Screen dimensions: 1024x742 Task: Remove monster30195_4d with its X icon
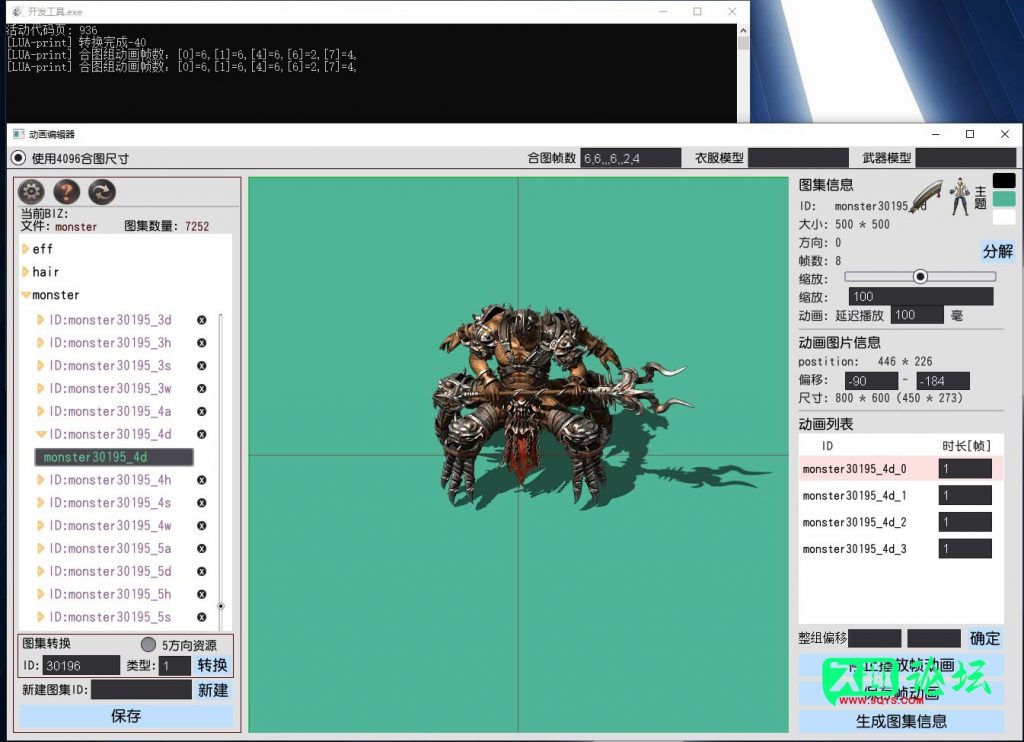pos(202,434)
